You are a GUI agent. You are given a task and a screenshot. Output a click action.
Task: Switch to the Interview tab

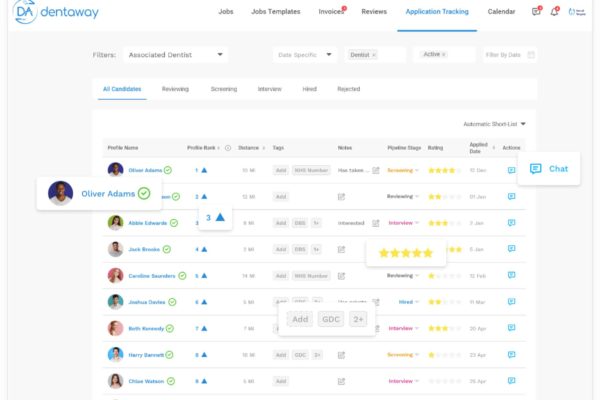click(269, 89)
